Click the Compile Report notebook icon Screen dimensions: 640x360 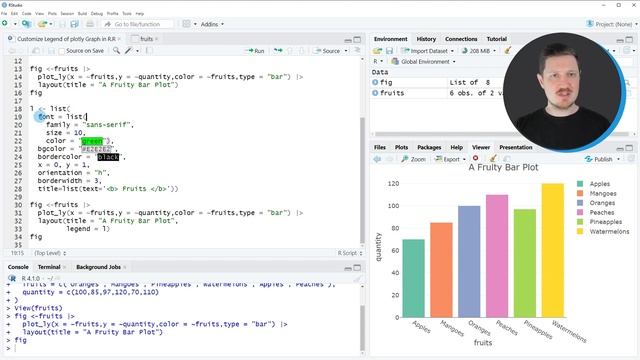coord(149,51)
